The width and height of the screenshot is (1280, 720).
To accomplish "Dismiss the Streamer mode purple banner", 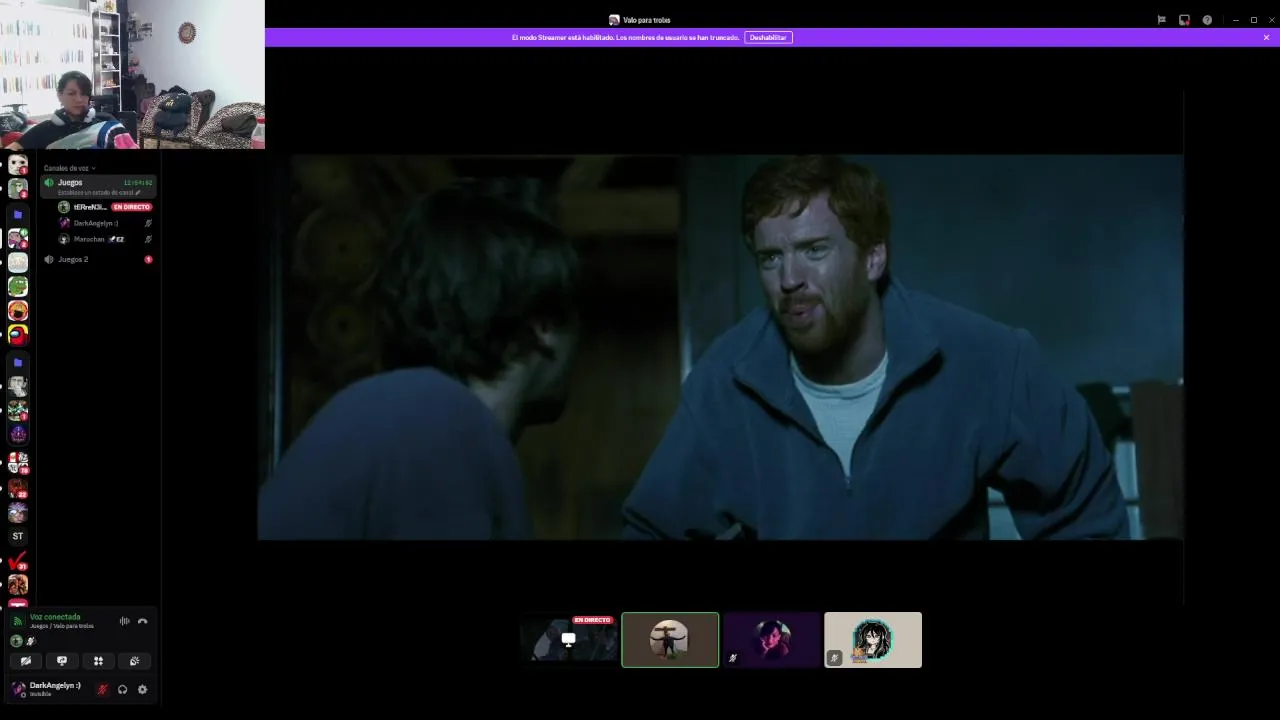I will pos(1266,37).
